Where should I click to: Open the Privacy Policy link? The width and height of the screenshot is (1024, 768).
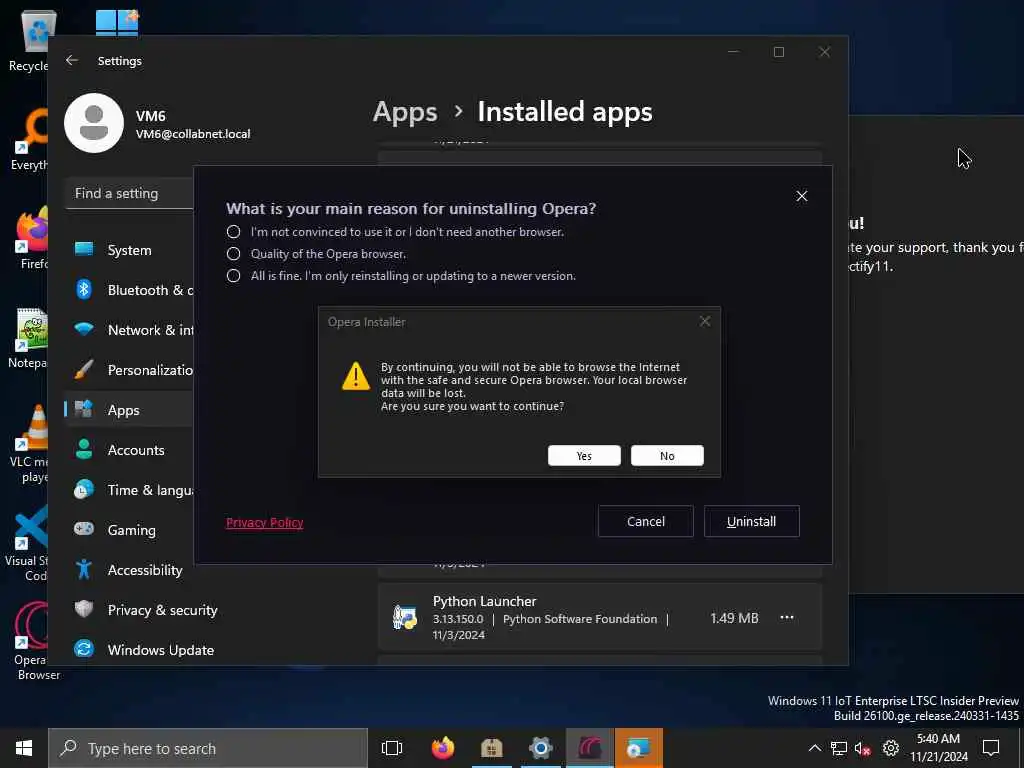(x=264, y=522)
